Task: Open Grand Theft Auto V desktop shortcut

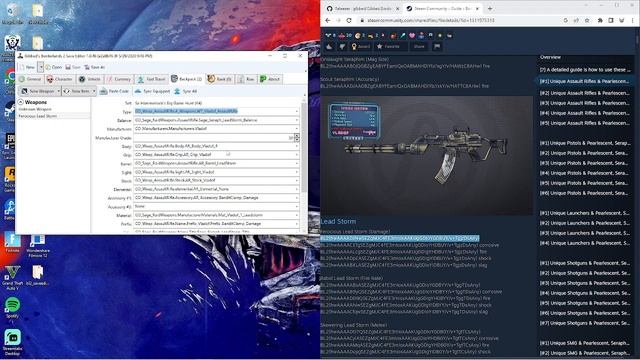Action: tap(12, 278)
